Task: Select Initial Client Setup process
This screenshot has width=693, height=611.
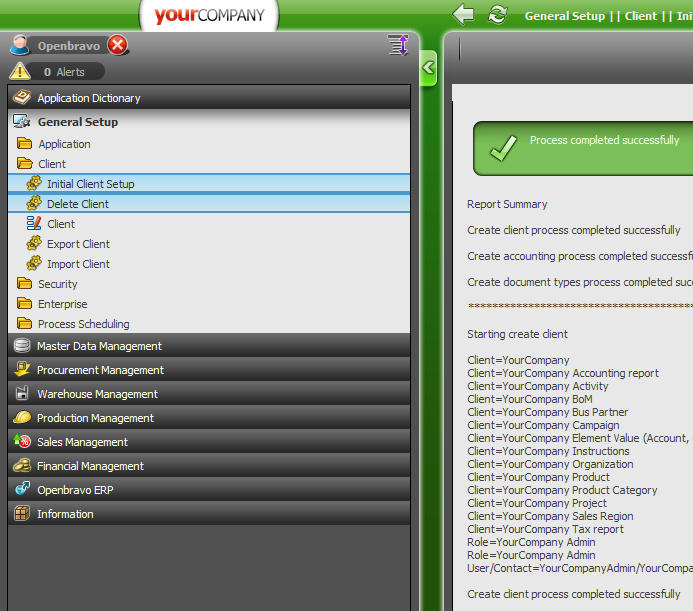Action: tap(209, 183)
